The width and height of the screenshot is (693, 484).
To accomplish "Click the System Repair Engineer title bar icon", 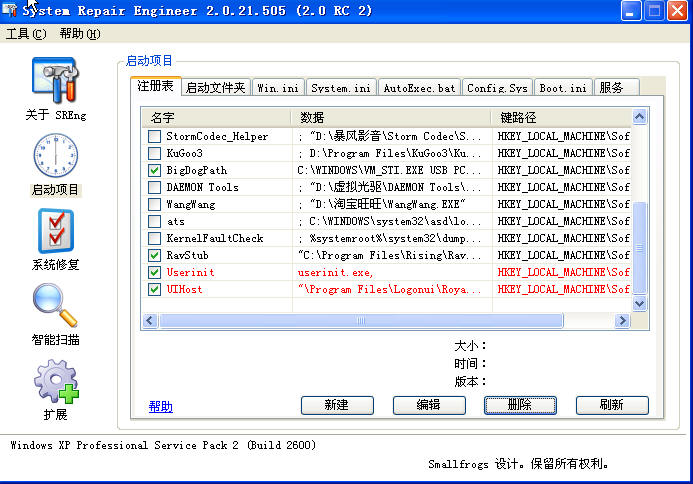I will pyautogui.click(x=9, y=10).
